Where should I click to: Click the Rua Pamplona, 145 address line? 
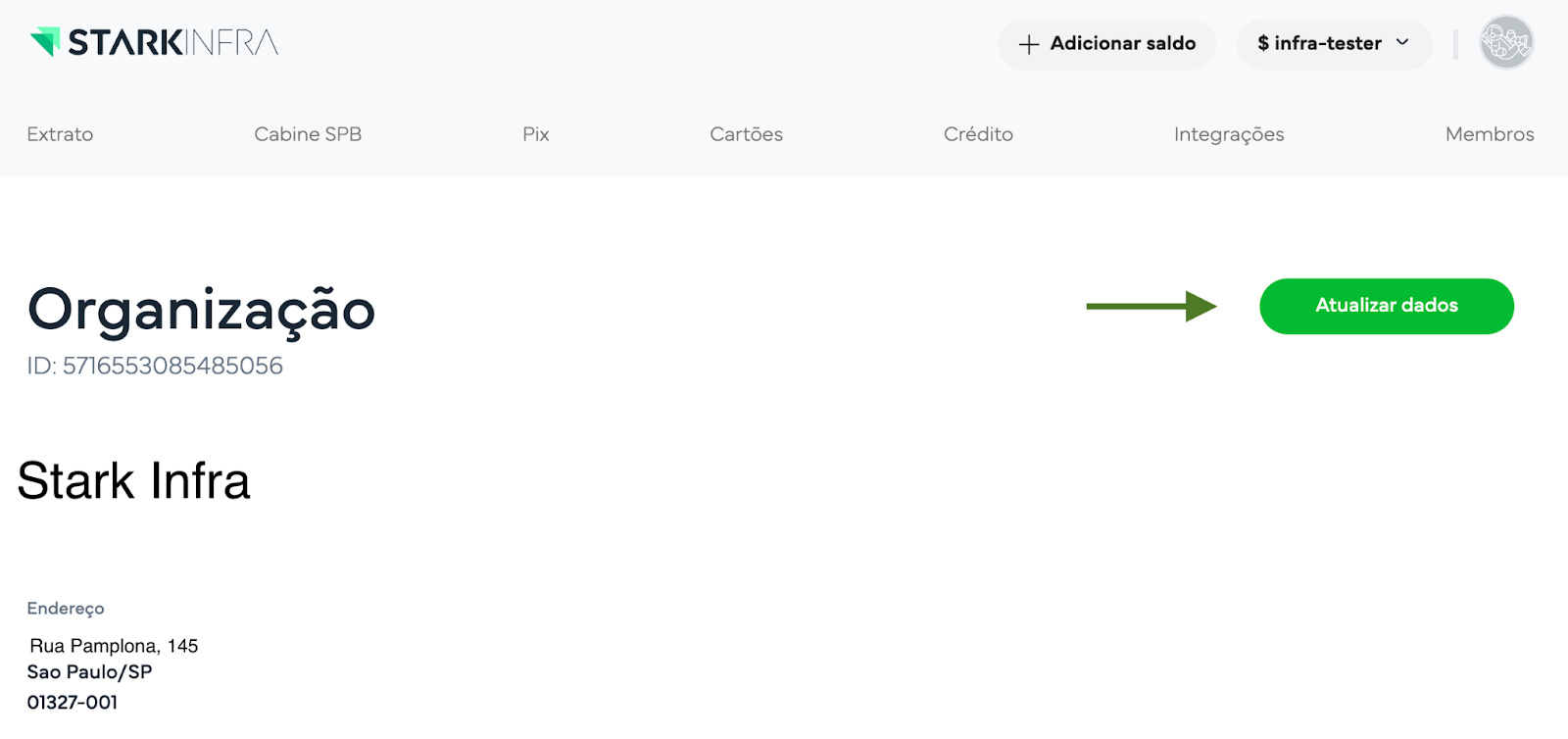114,646
